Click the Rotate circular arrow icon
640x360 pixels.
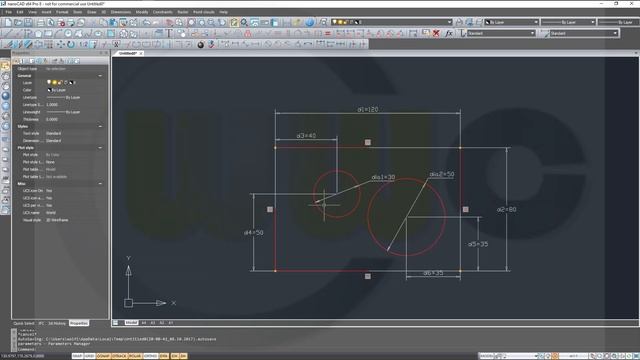point(71,44)
